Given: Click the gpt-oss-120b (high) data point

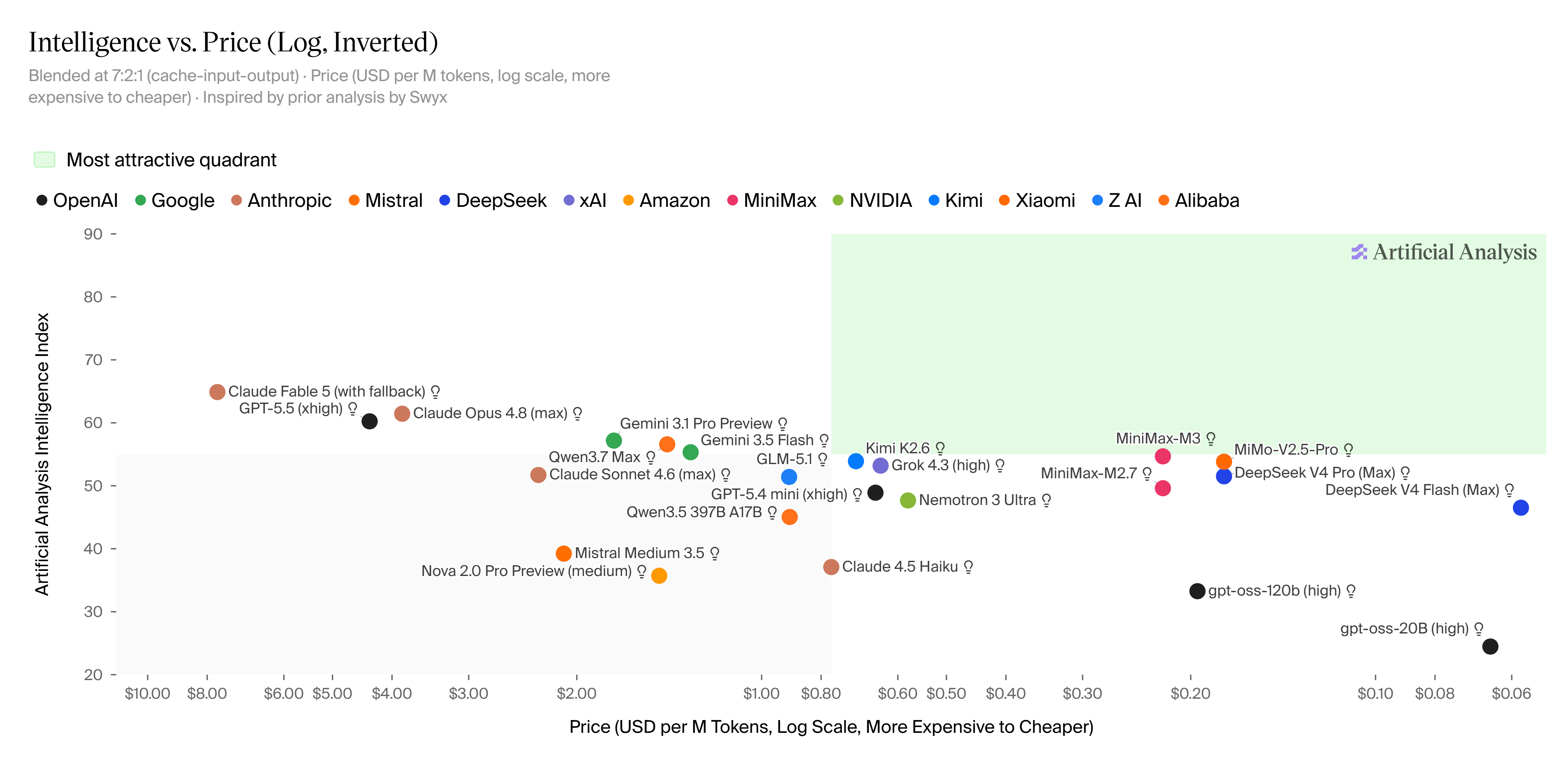Looking at the screenshot, I should click(x=1197, y=591).
